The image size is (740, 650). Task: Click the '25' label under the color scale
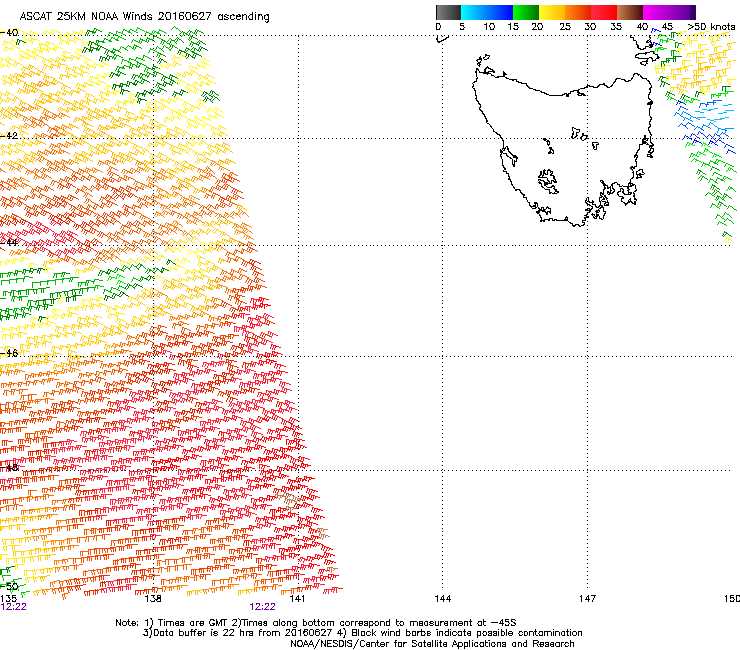[x=565, y=27]
